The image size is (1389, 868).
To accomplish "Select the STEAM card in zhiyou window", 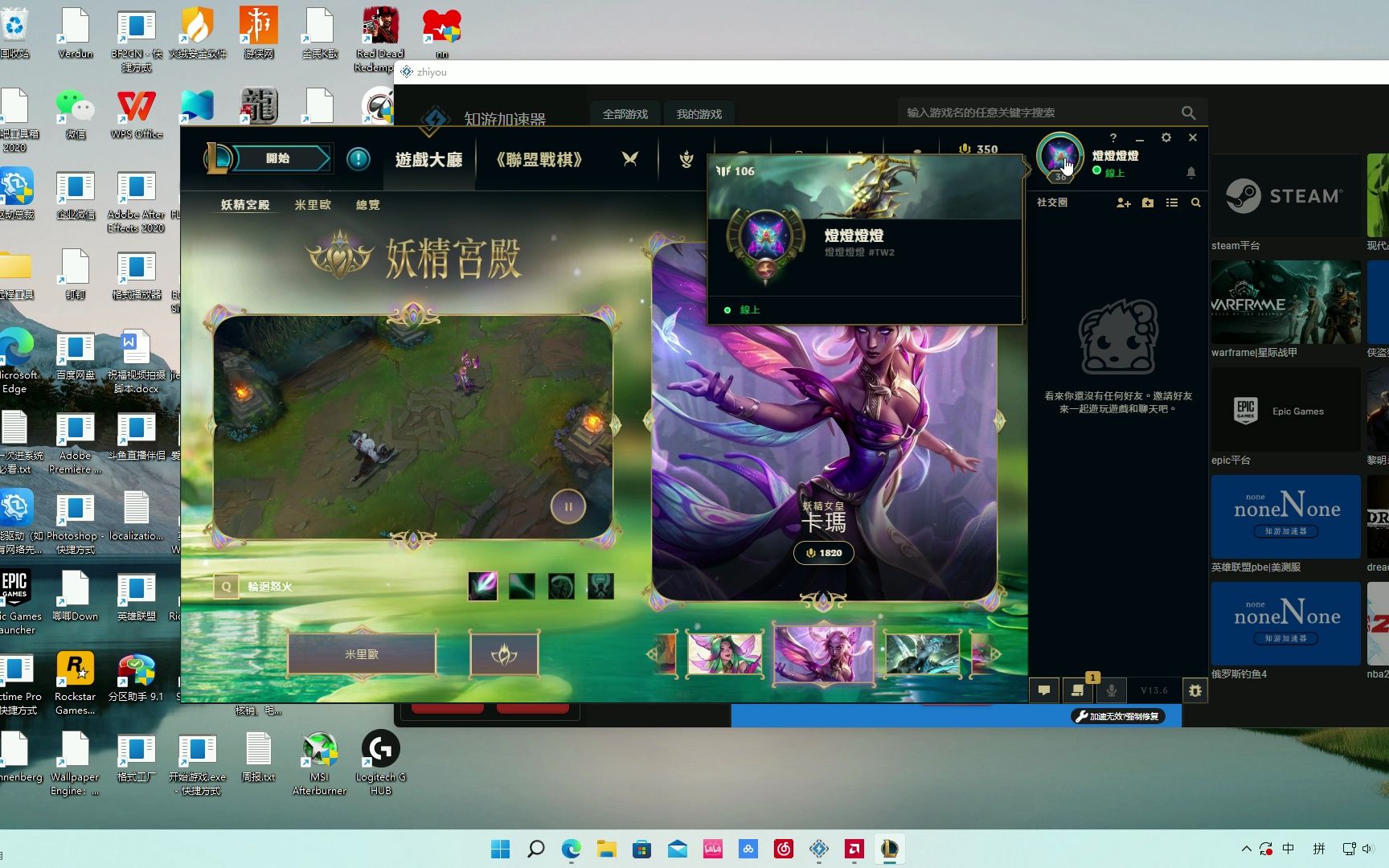I will (1285, 196).
